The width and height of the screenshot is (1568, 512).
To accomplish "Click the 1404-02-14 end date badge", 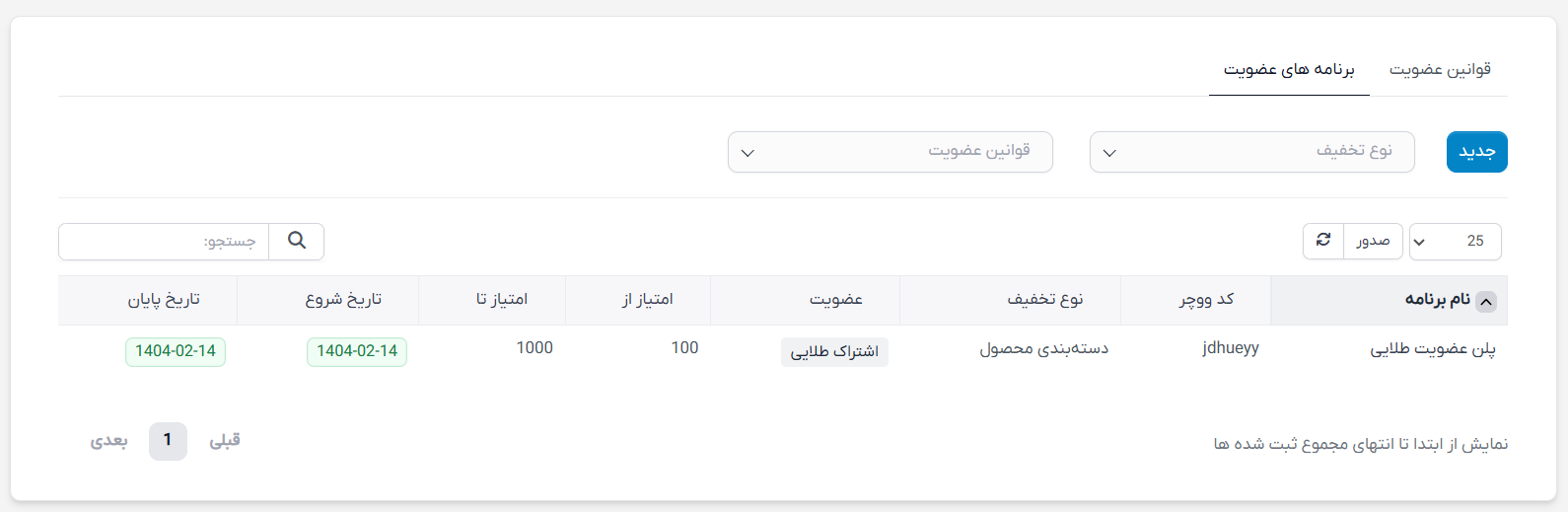I will (x=176, y=352).
